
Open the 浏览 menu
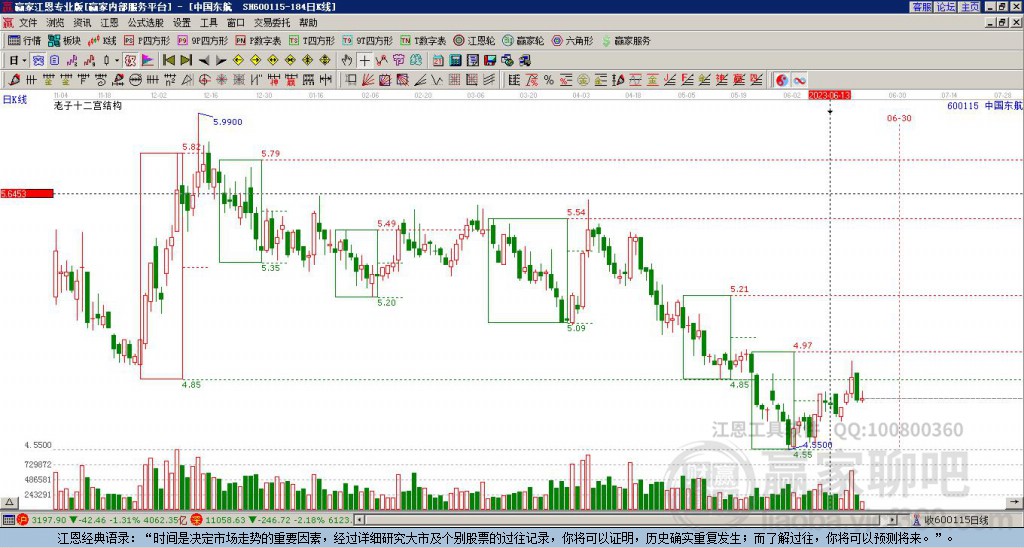(55, 23)
